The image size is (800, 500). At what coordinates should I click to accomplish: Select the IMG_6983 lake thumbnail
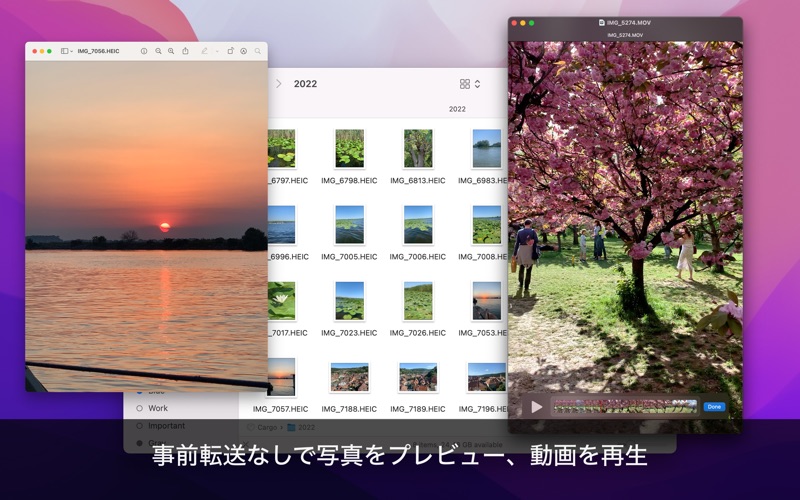pos(487,148)
